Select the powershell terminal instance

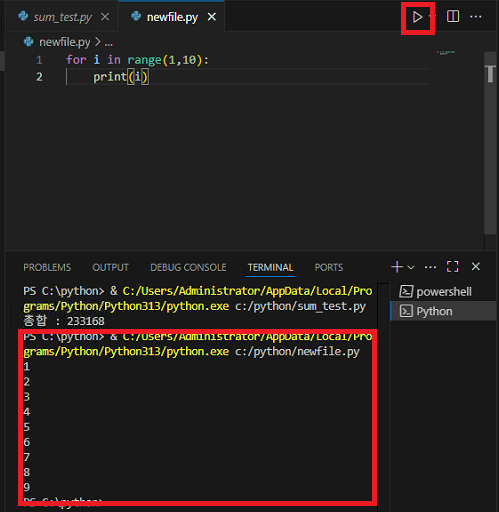pyautogui.click(x=443, y=292)
